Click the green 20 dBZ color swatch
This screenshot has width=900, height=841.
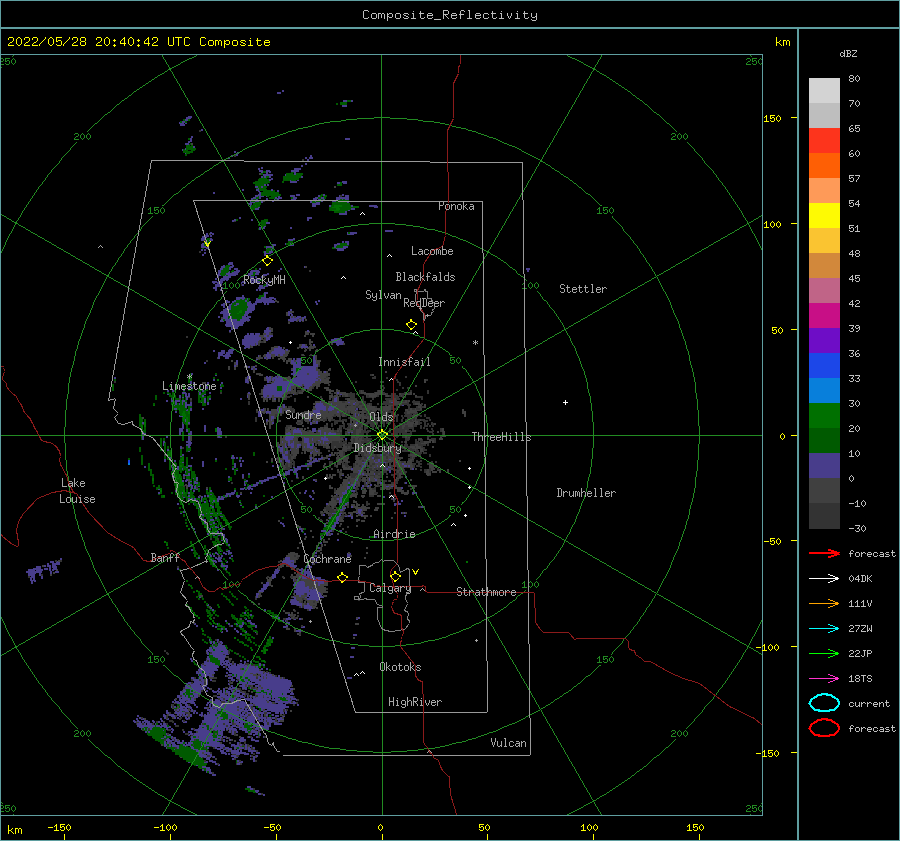(x=824, y=416)
